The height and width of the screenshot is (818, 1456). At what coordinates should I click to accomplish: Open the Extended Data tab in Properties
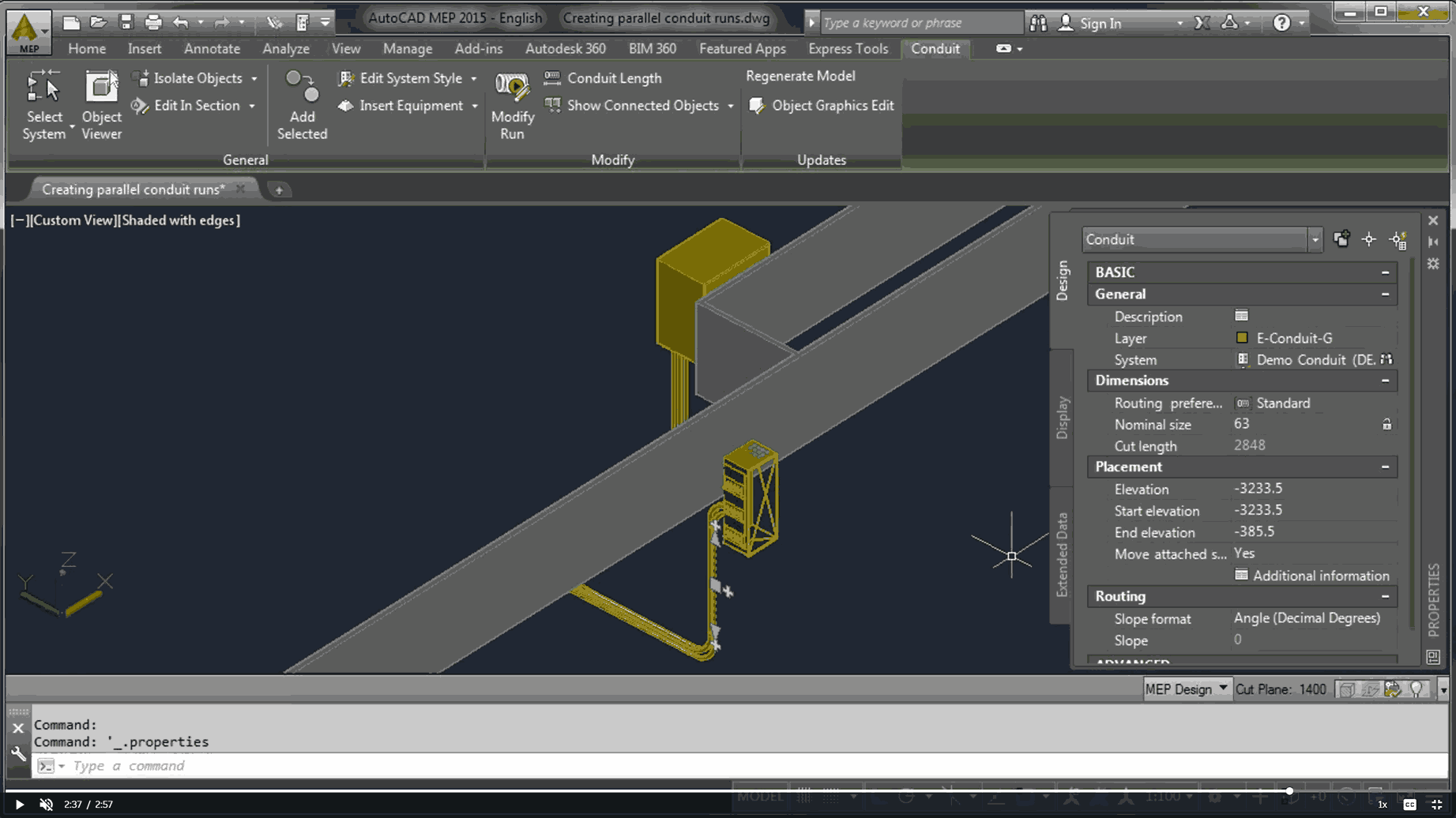click(1062, 555)
